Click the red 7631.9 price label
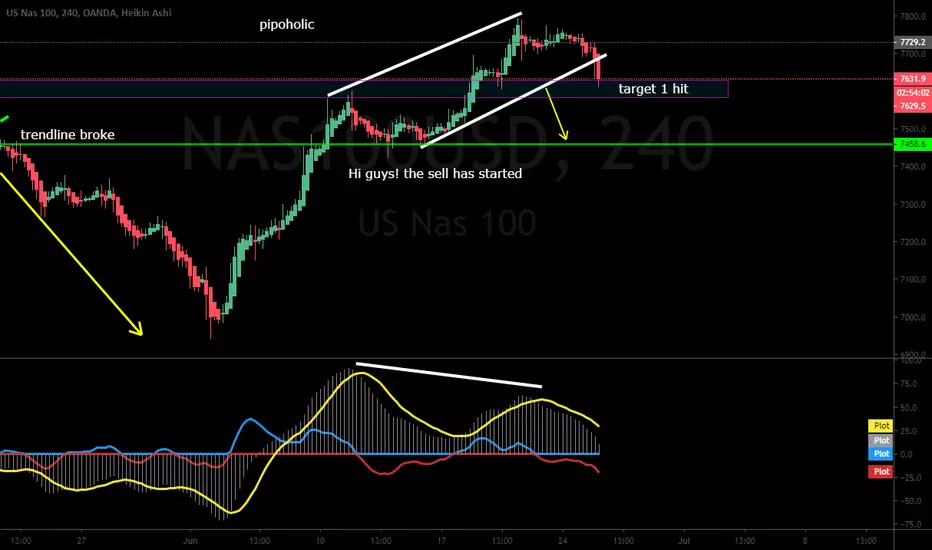This screenshot has height=550, width=932. click(x=912, y=78)
